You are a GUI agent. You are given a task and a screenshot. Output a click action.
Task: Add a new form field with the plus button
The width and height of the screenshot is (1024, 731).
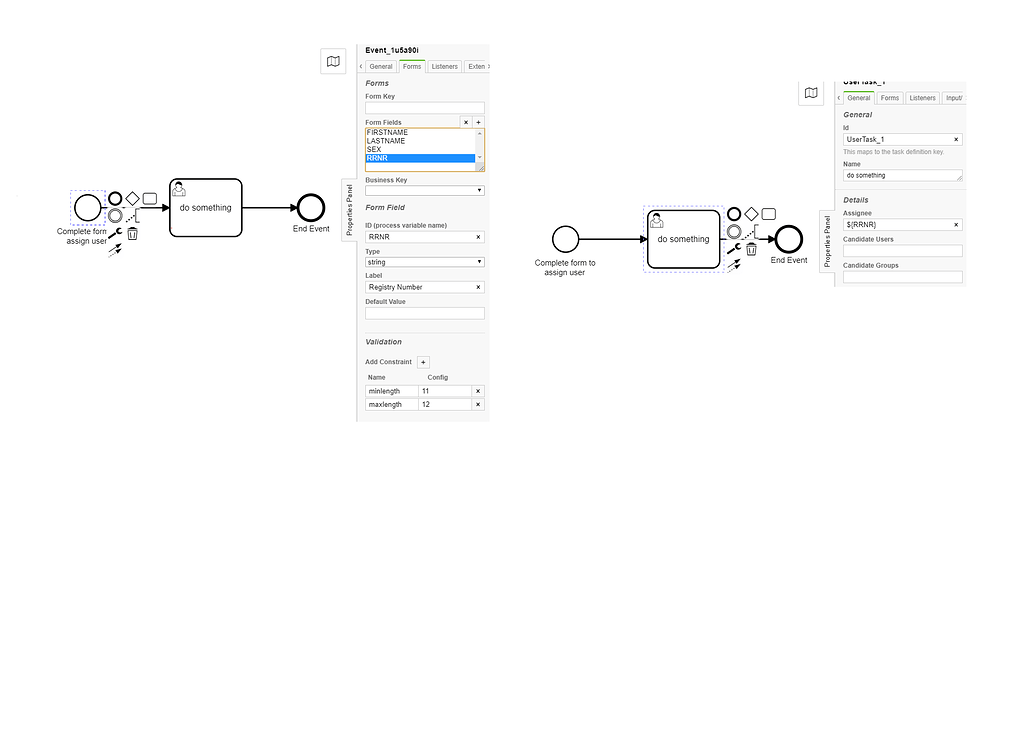(478, 121)
